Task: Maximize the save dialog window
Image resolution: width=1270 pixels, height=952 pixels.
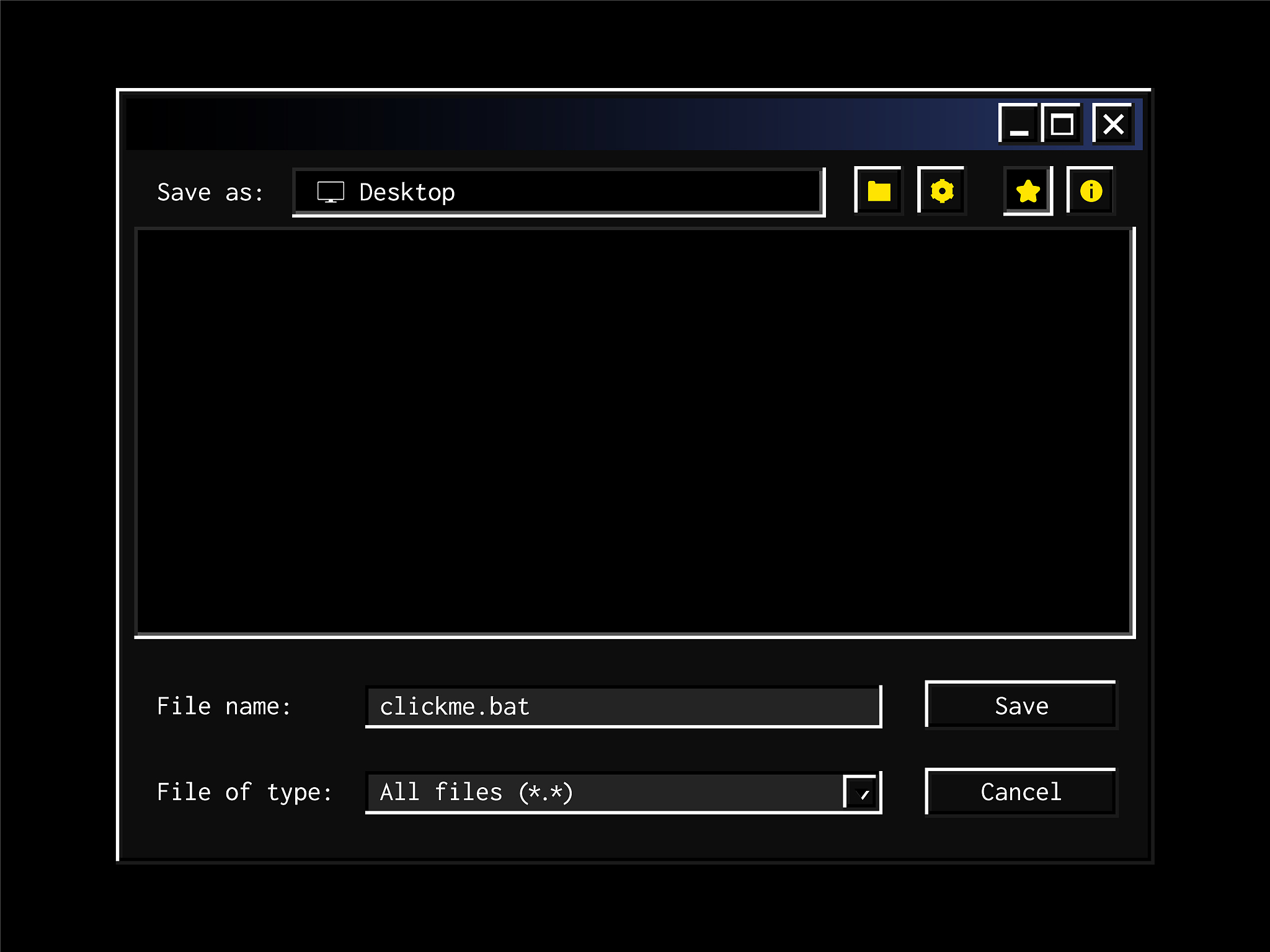Action: coord(1062,124)
